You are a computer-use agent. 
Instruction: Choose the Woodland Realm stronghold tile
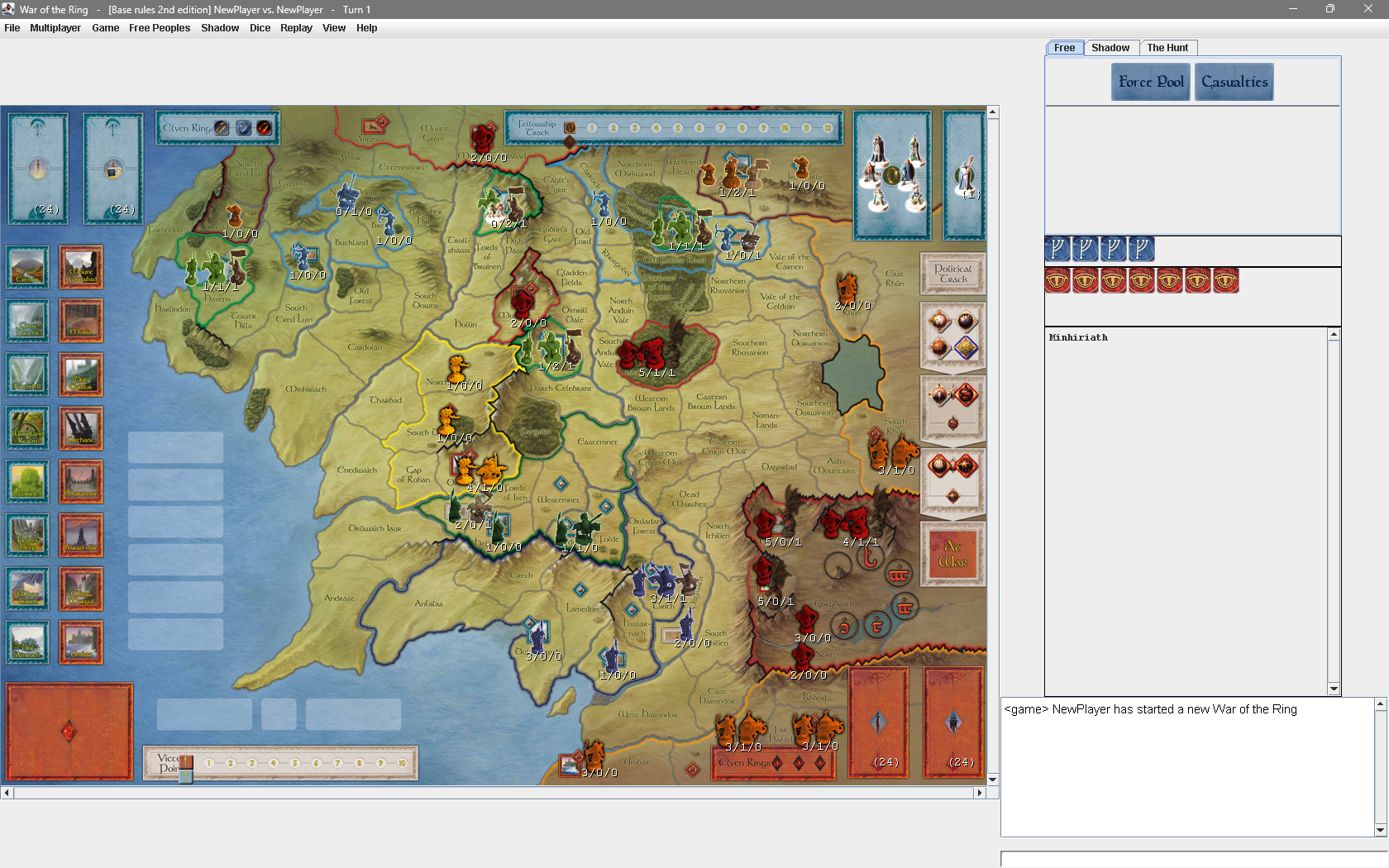[x=27, y=427]
